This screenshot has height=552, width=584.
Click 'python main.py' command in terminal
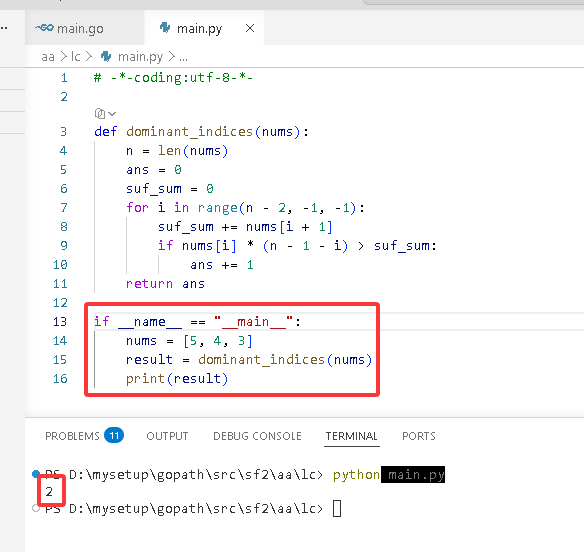[x=389, y=475]
